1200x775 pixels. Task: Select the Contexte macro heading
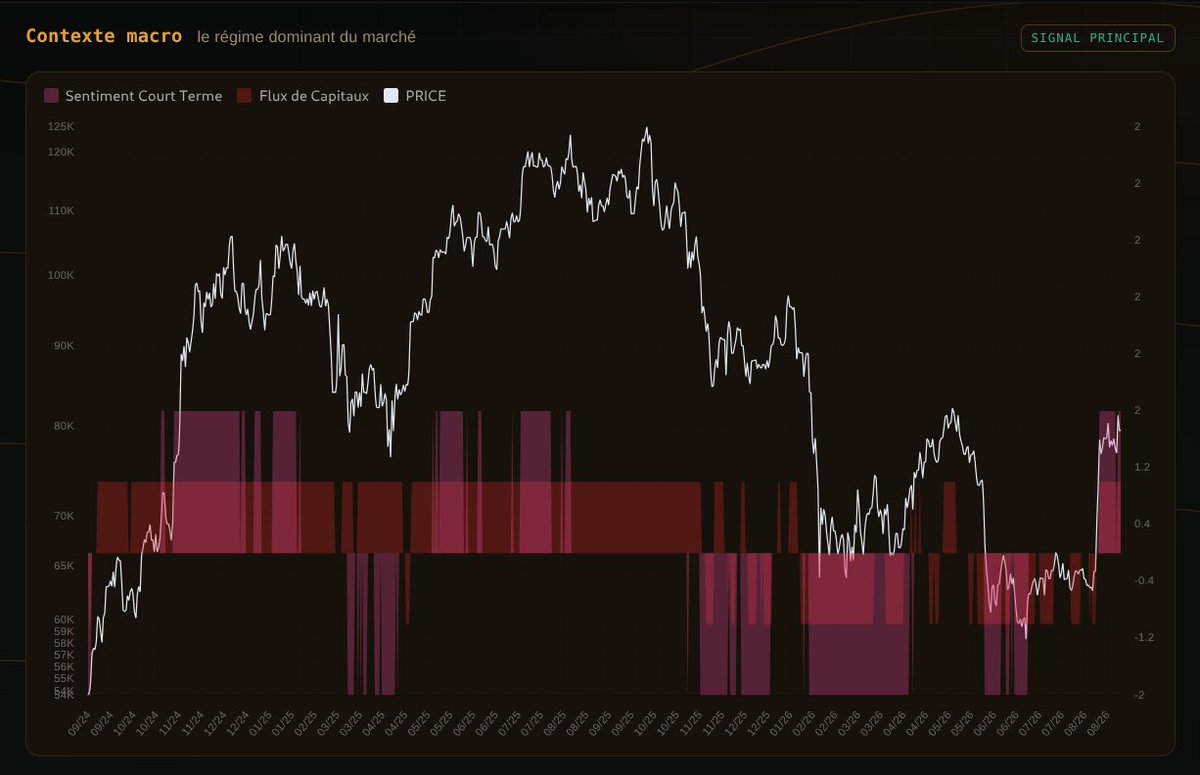104,36
